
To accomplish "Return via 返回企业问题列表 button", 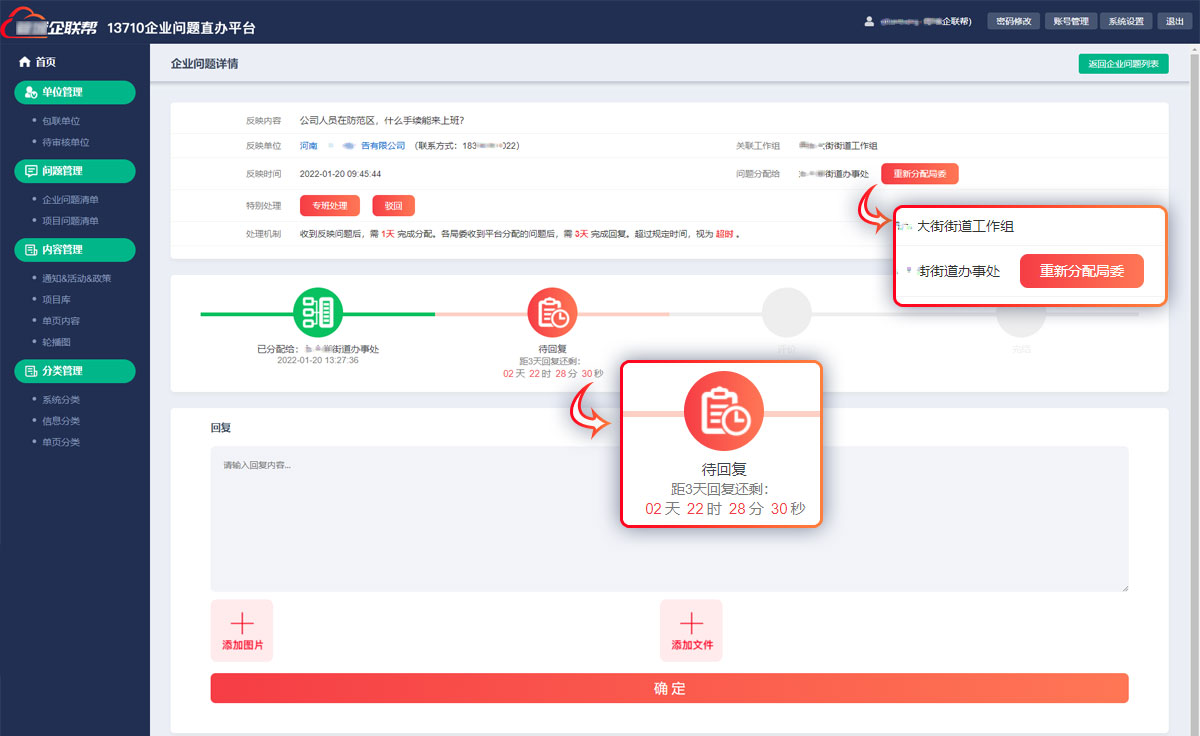I will click(x=1123, y=64).
